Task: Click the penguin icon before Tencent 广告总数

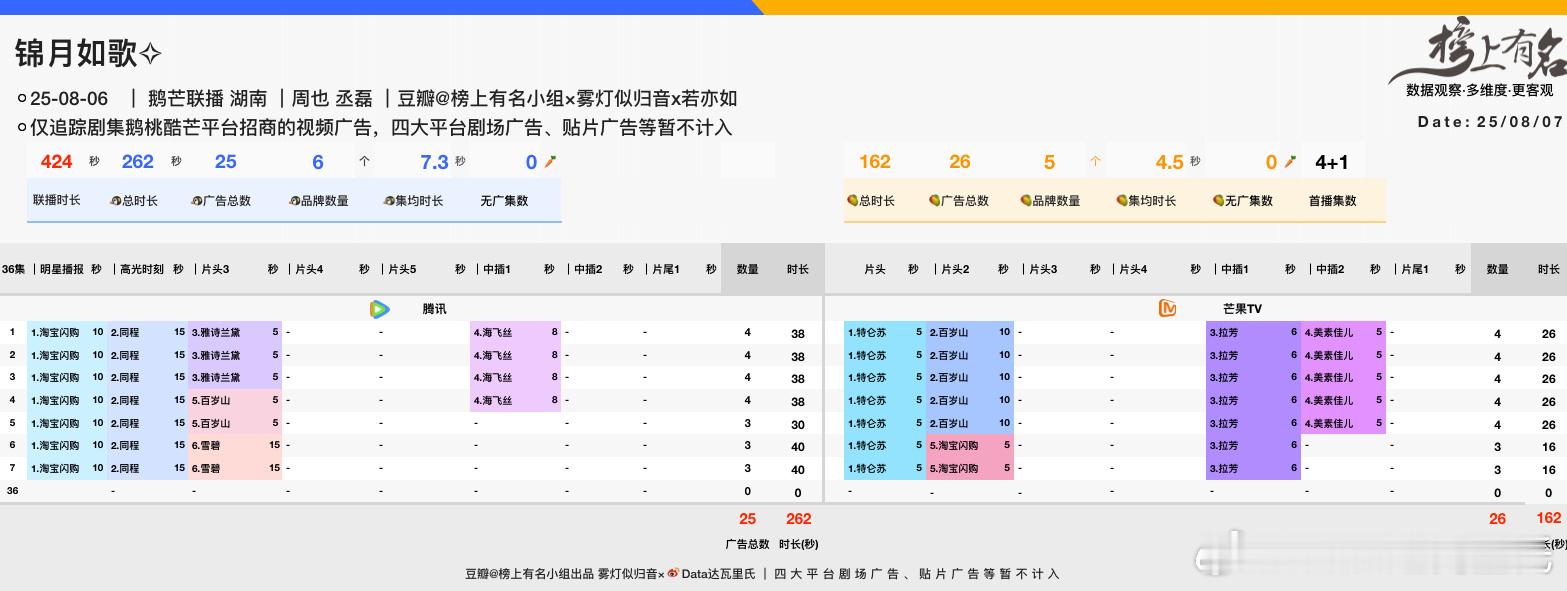Action: click(197, 201)
